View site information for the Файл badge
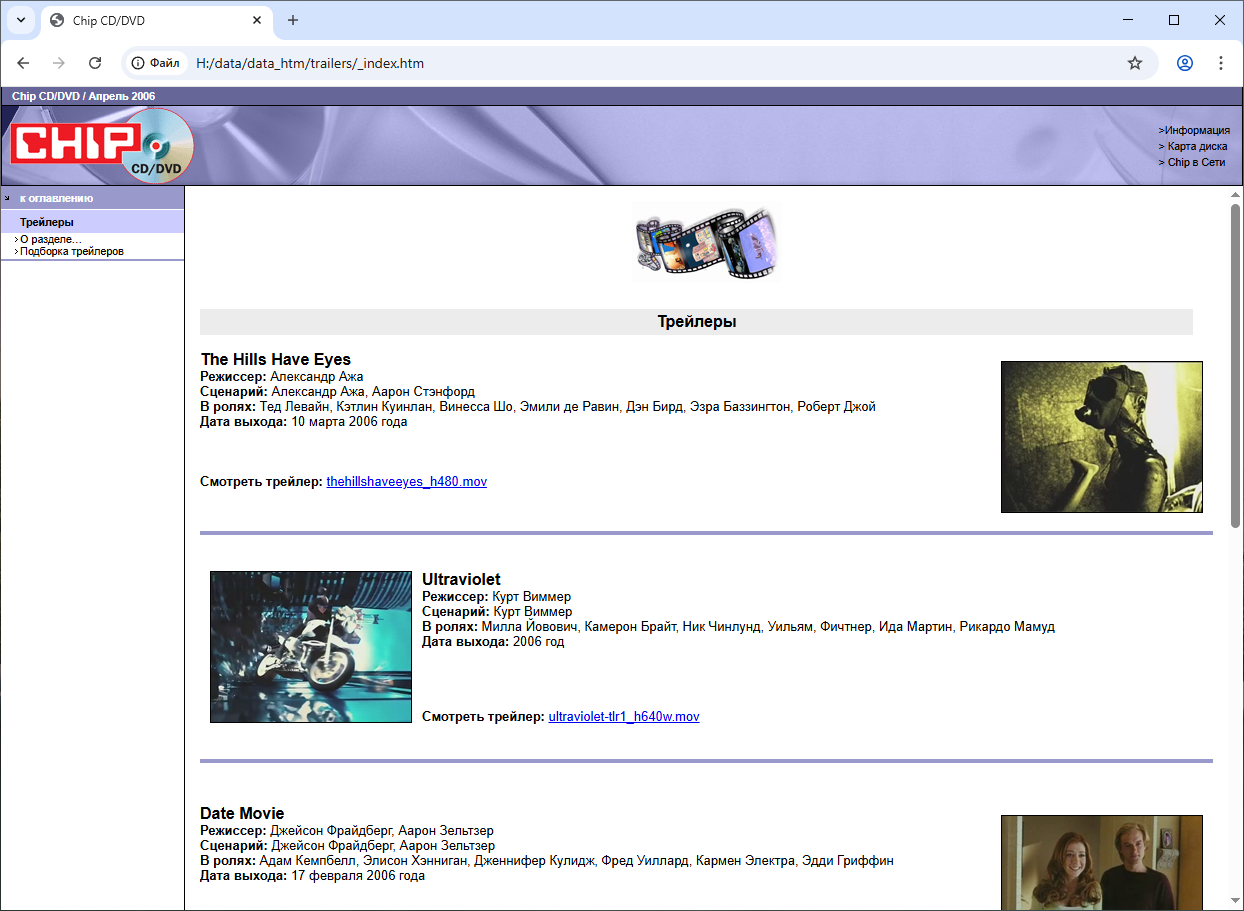 click(156, 63)
